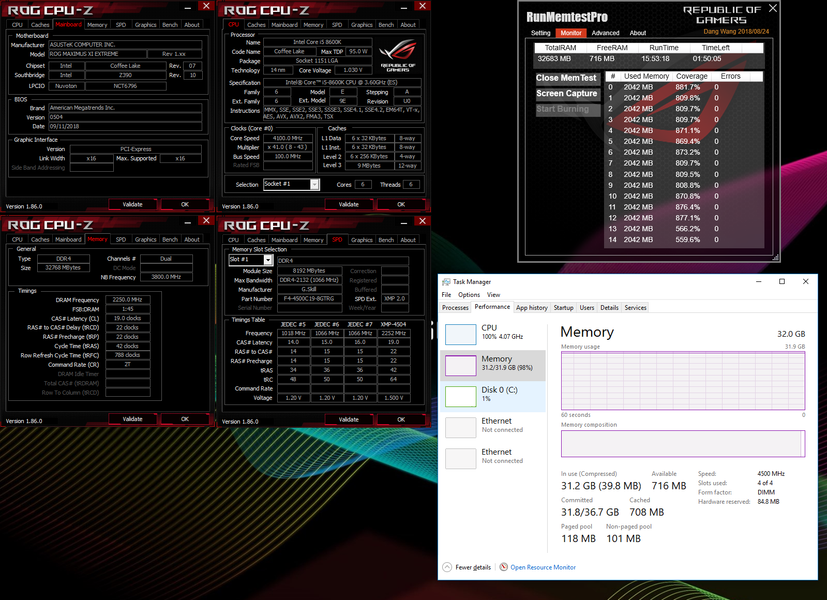Click the Memory composition bar

coord(683,443)
